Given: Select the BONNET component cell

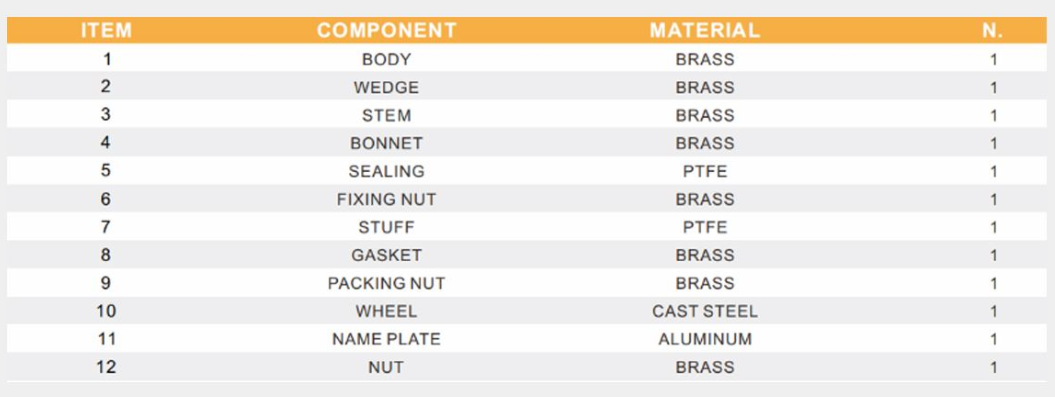Looking at the screenshot, I should (x=386, y=143).
